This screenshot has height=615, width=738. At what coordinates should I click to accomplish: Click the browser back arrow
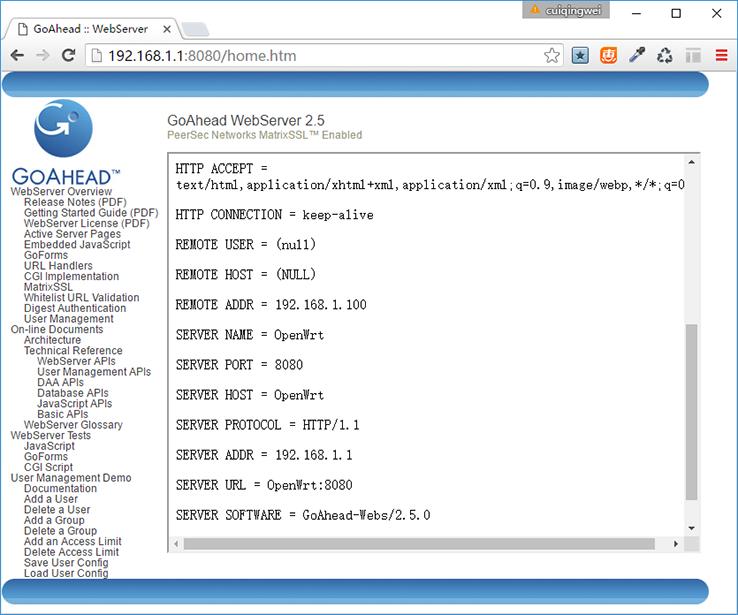[x=17, y=56]
